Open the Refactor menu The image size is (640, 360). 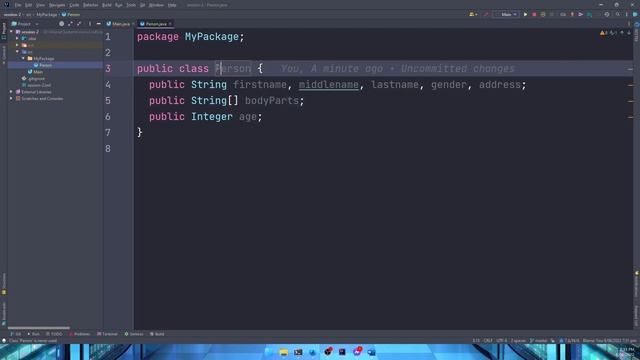(91, 5)
